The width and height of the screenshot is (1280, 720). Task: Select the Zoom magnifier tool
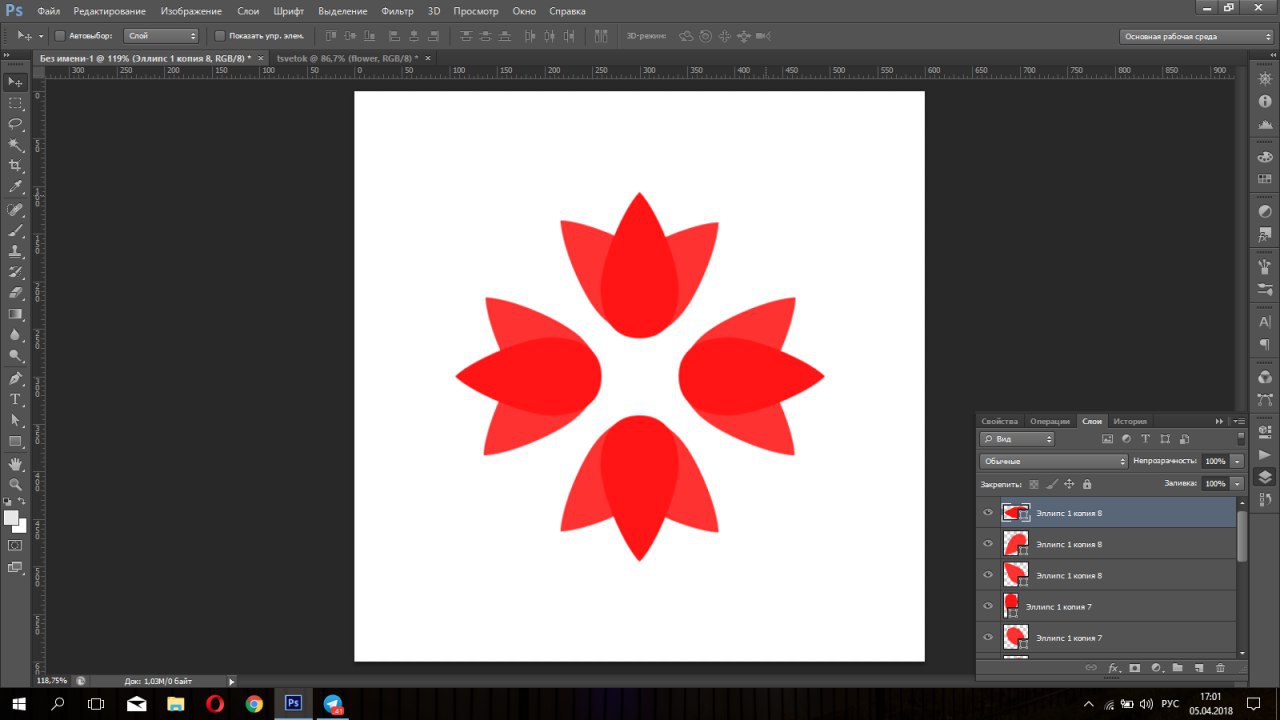tap(15, 485)
